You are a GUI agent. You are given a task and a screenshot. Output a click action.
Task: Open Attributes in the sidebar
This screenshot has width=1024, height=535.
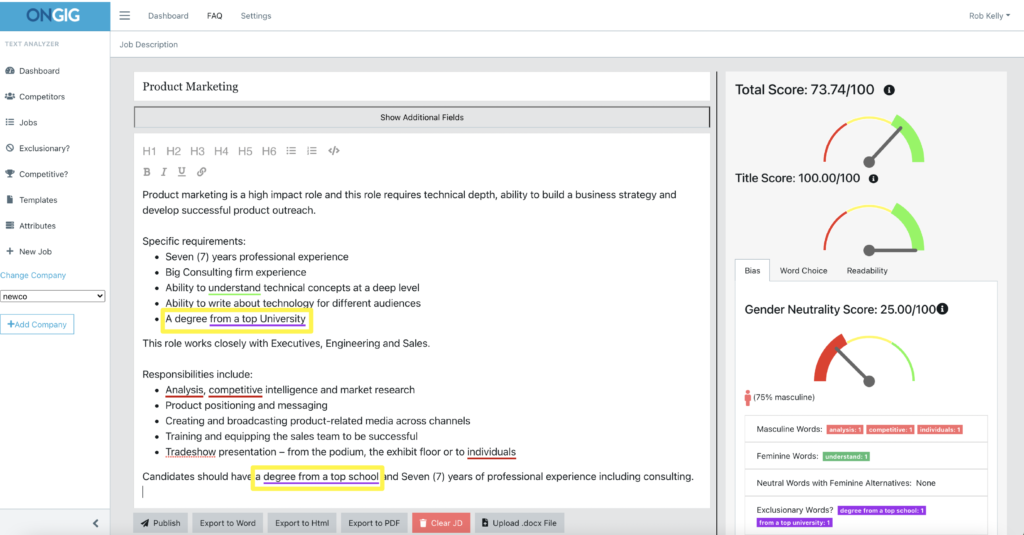point(31,226)
